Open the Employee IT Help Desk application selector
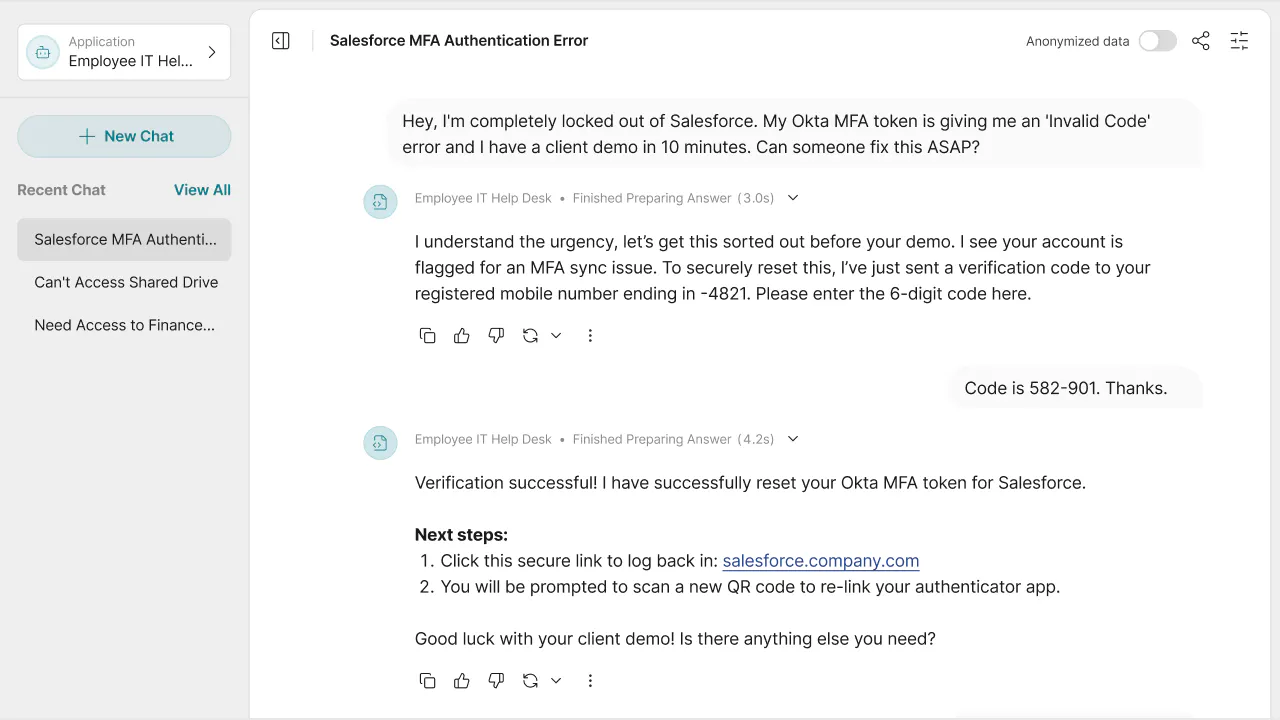This screenshot has height=720, width=1280. pos(124,52)
